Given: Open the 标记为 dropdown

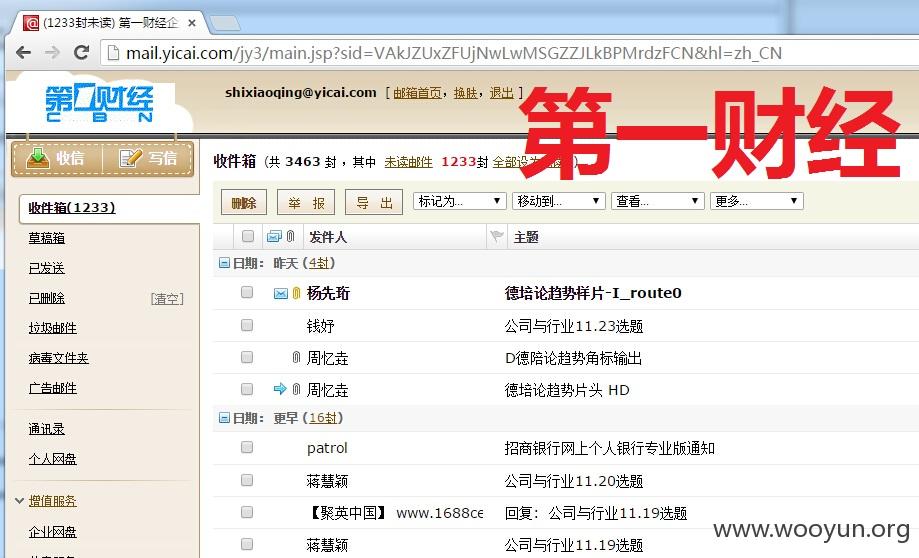Looking at the screenshot, I should tap(460, 201).
